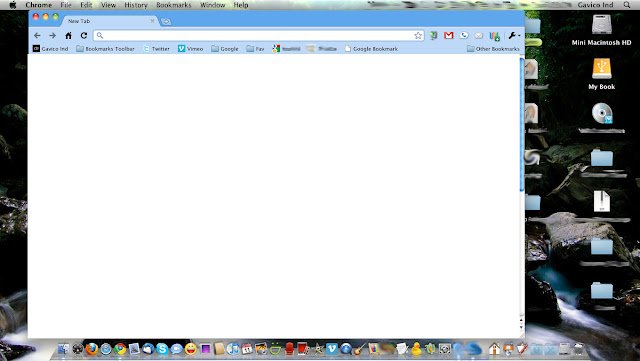640x361 pixels.
Task: Expand the Other Bookmarks folder
Action: point(493,49)
